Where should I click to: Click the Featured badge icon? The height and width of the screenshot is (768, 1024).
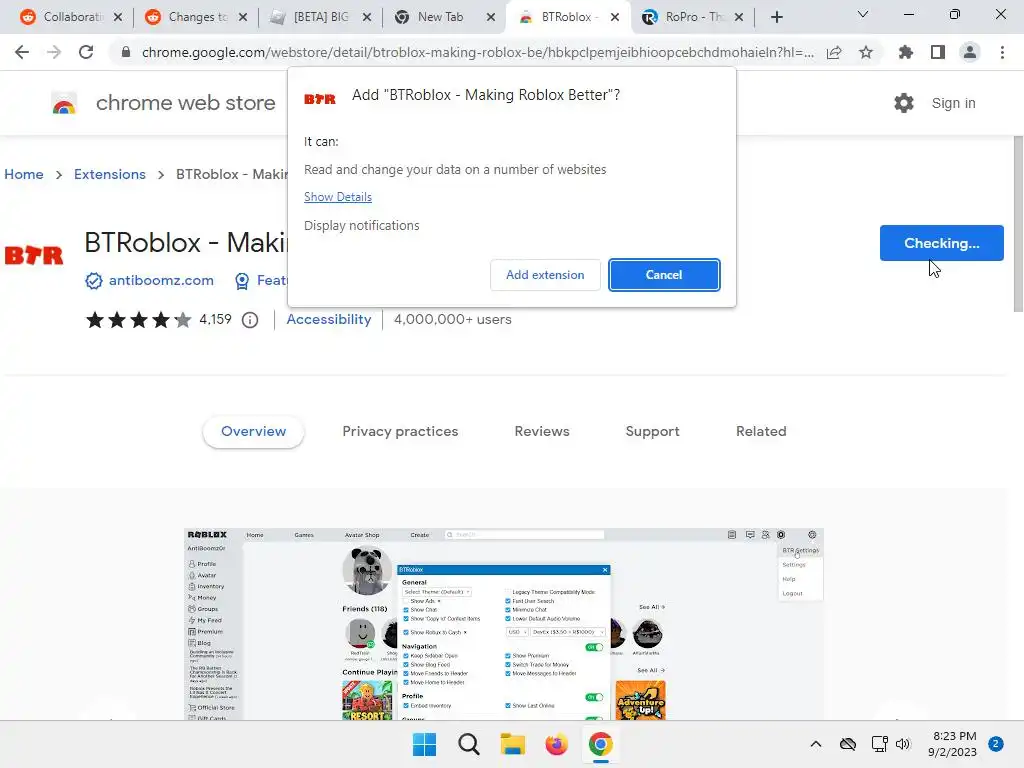242,281
